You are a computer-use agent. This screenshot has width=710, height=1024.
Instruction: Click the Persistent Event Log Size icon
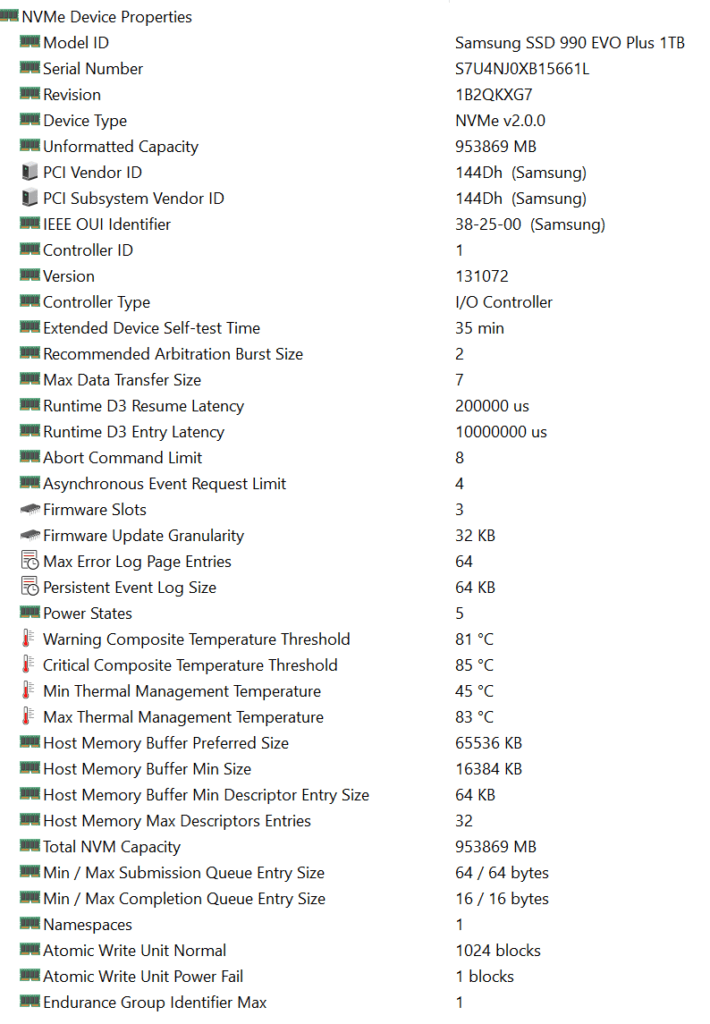[x=29, y=588]
